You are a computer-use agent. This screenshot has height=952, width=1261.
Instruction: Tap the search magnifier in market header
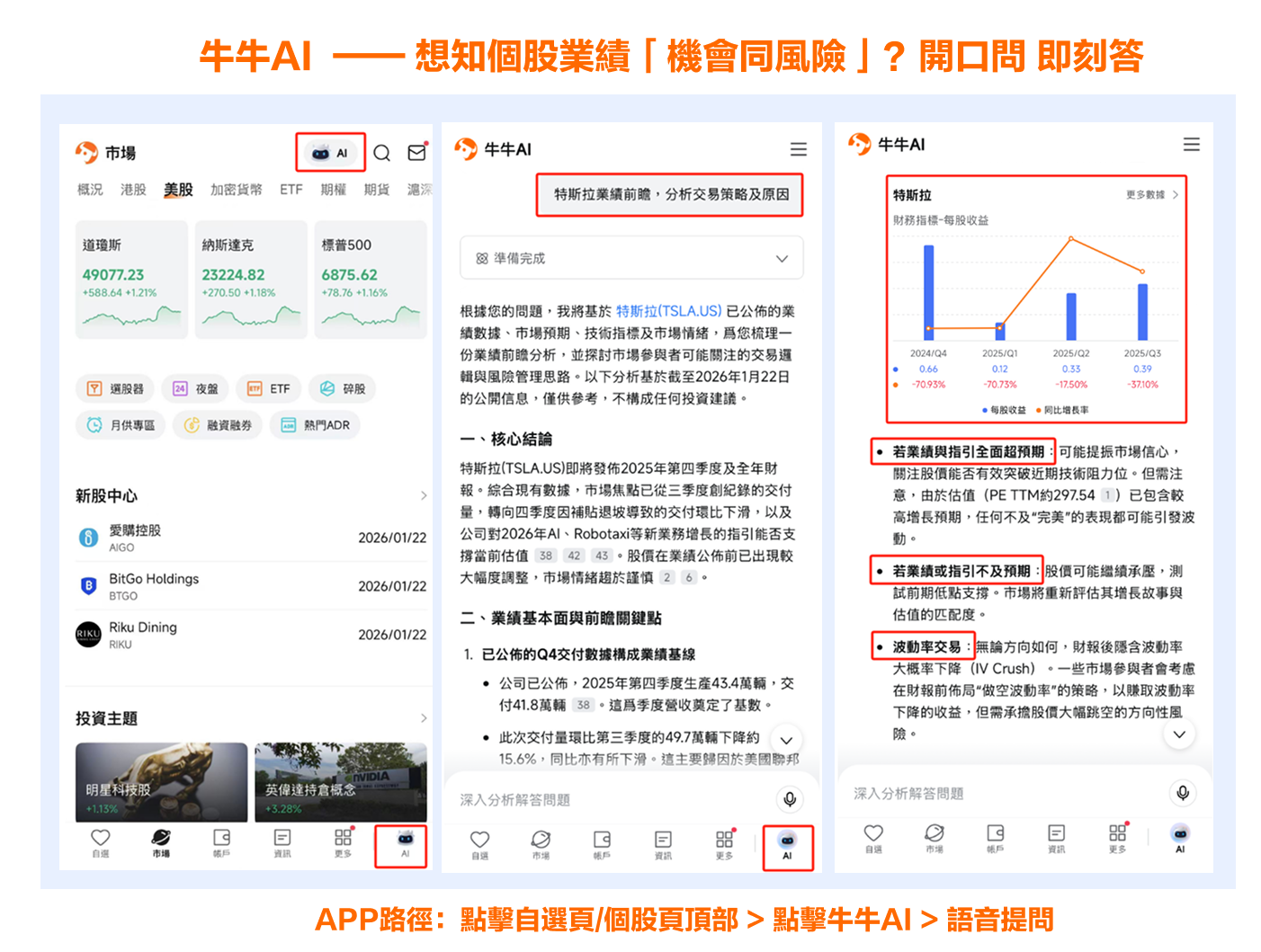coord(382,153)
